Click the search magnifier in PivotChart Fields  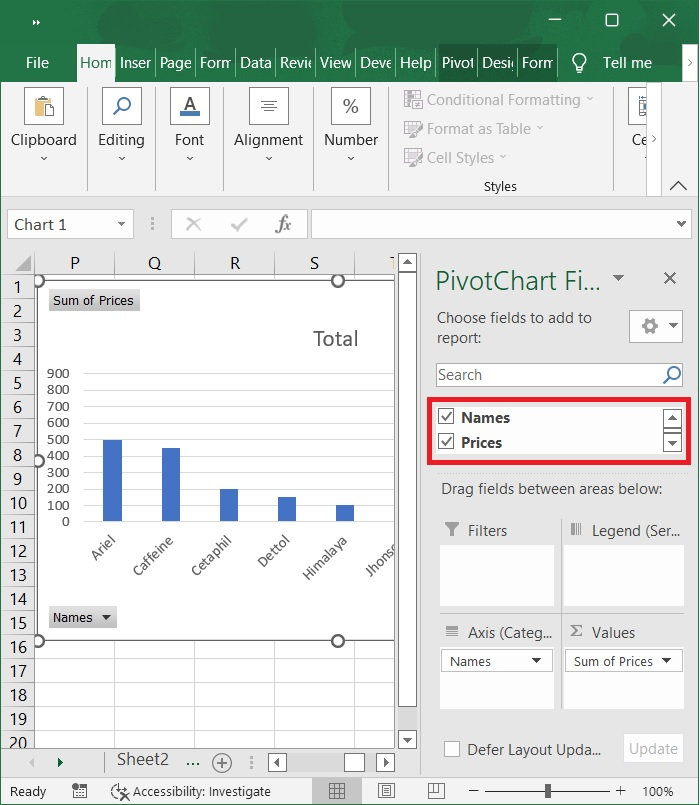click(x=672, y=375)
